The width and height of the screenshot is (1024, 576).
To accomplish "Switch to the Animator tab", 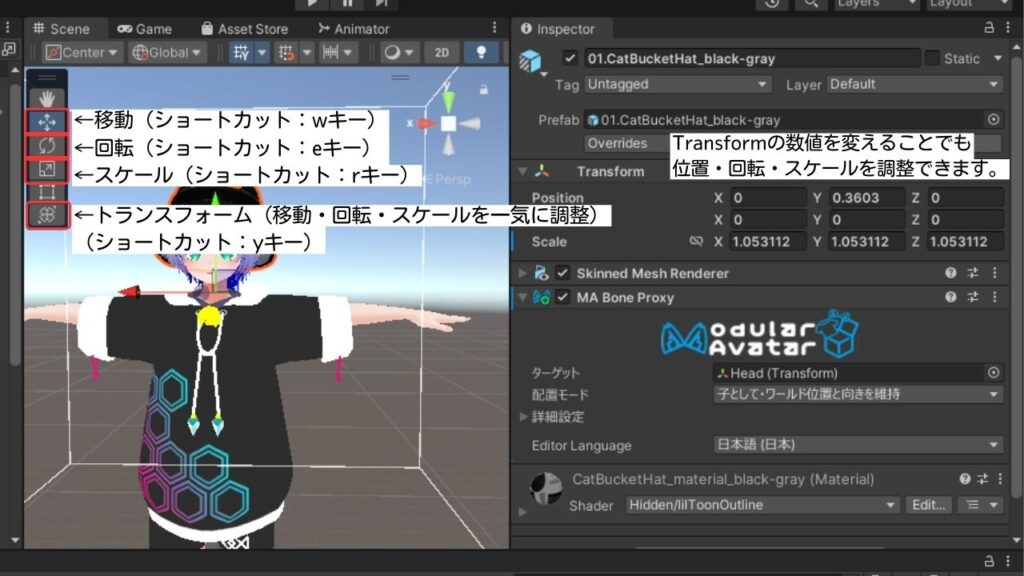I will [353, 29].
